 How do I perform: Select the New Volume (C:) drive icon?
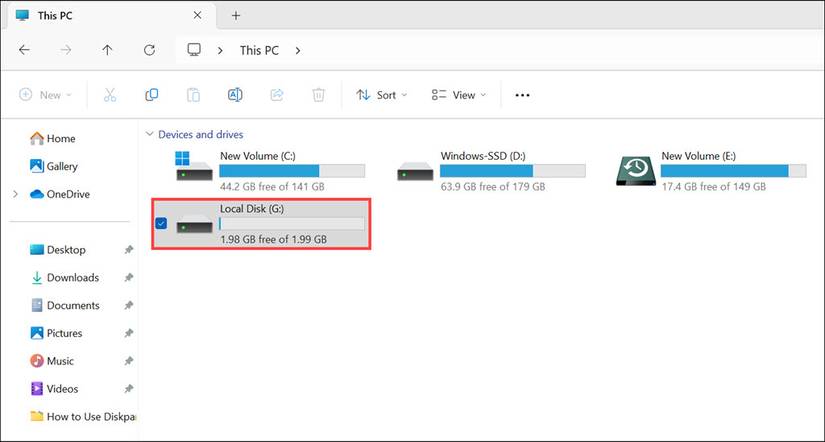(194, 166)
